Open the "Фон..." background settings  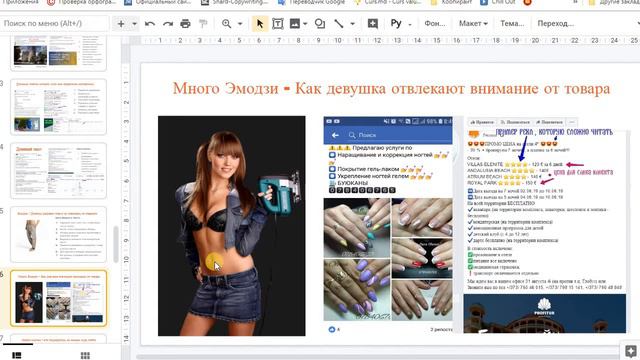coord(435,23)
